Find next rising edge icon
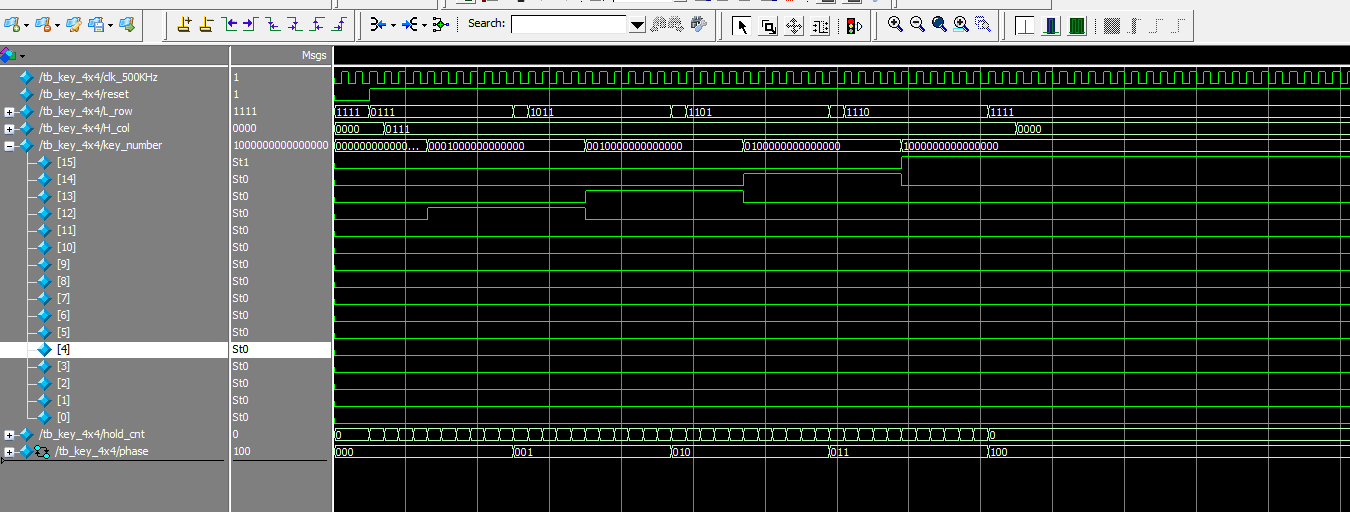1350x512 pixels. click(x=340, y=25)
